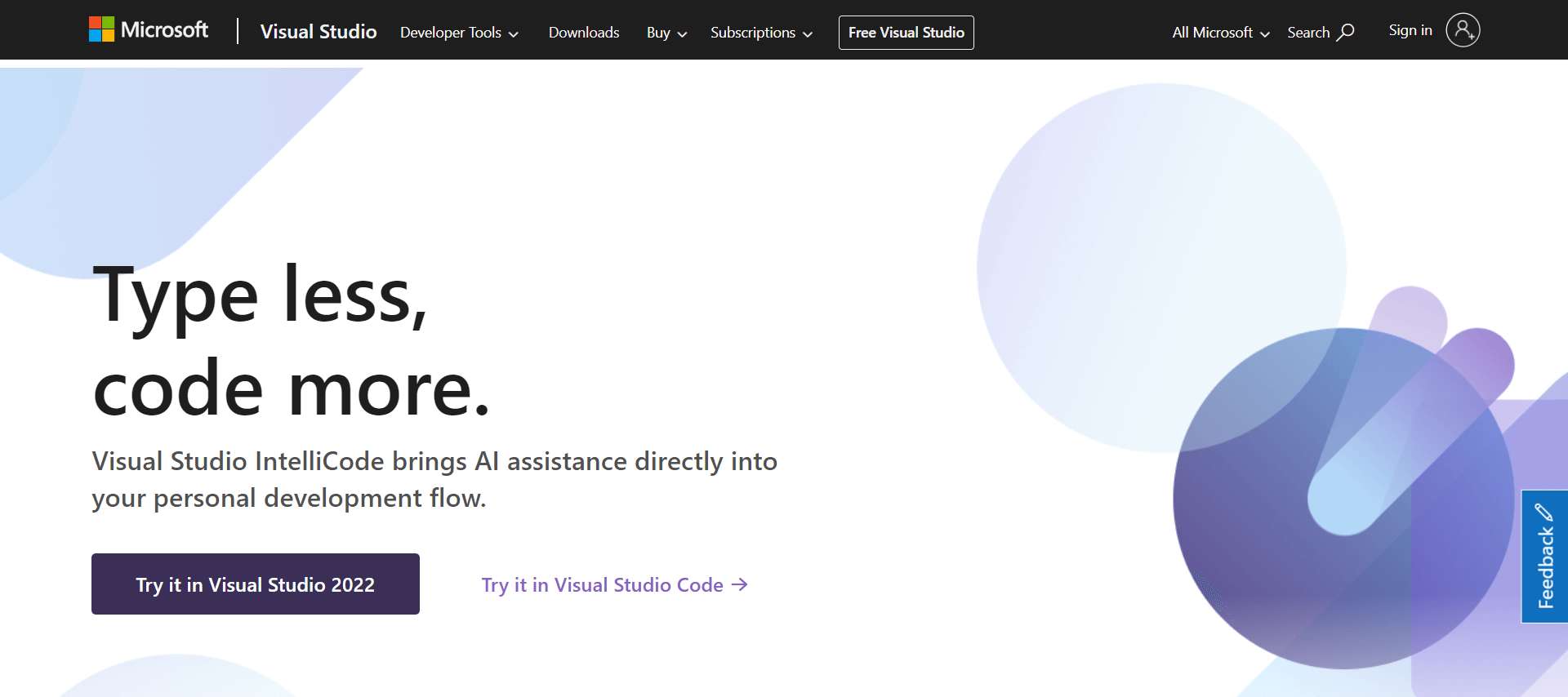
Task: Click the chevron beside All Microsoft
Action: pos(1265,34)
